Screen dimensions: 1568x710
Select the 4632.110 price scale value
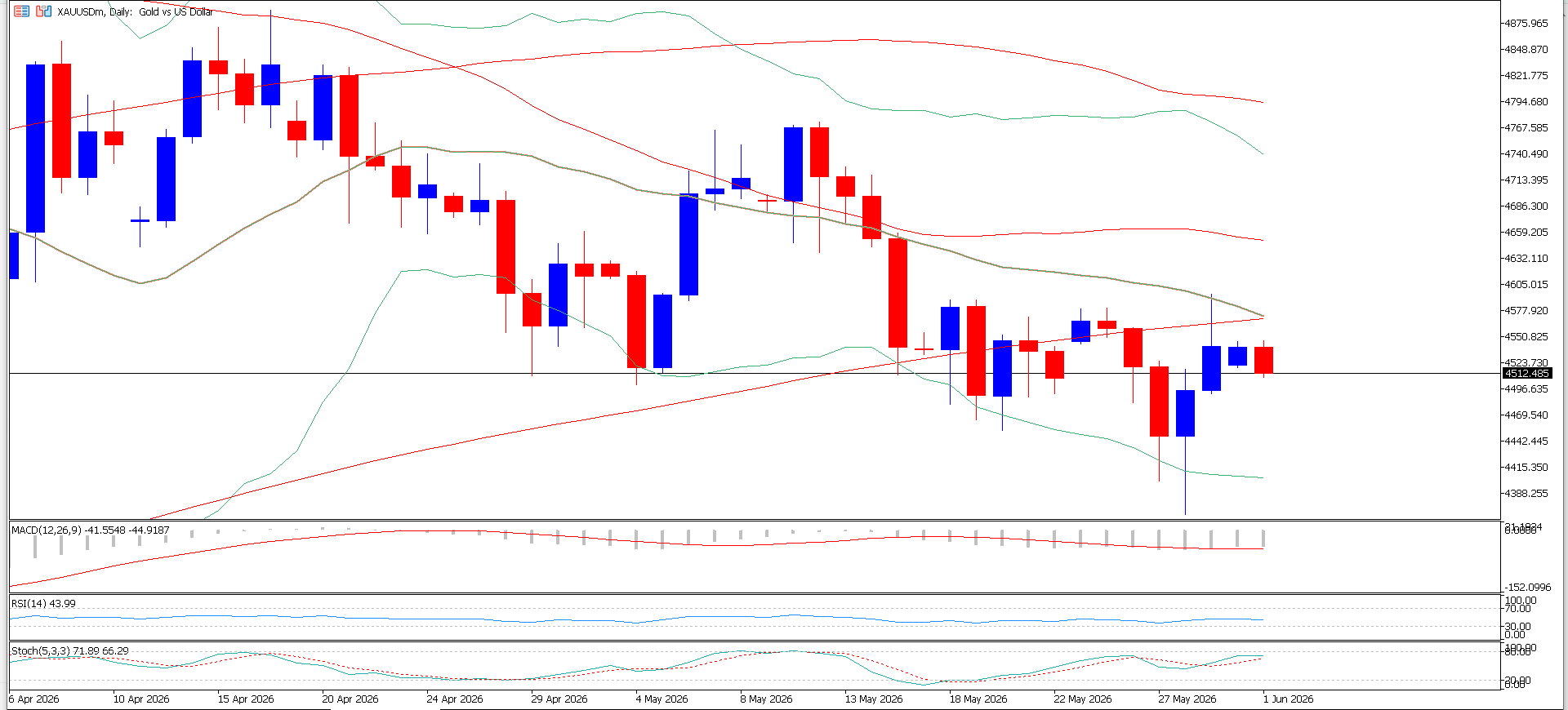(x=1526, y=259)
